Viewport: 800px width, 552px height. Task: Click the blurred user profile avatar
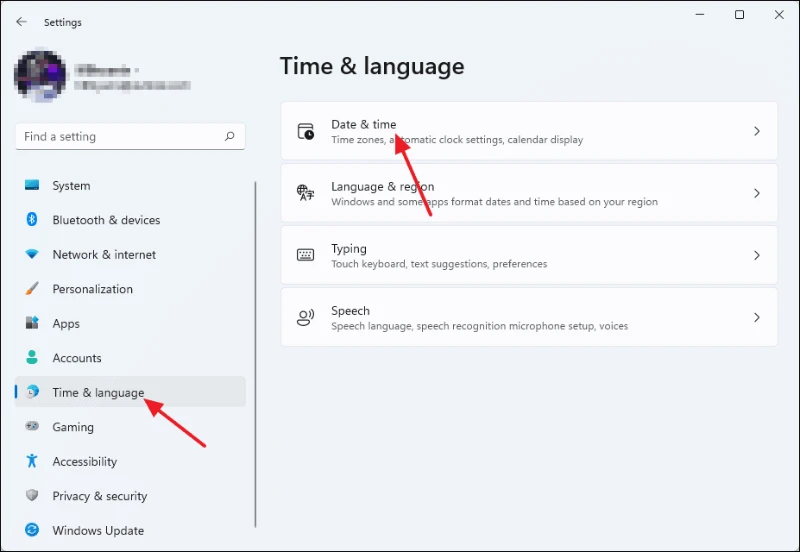[x=40, y=76]
